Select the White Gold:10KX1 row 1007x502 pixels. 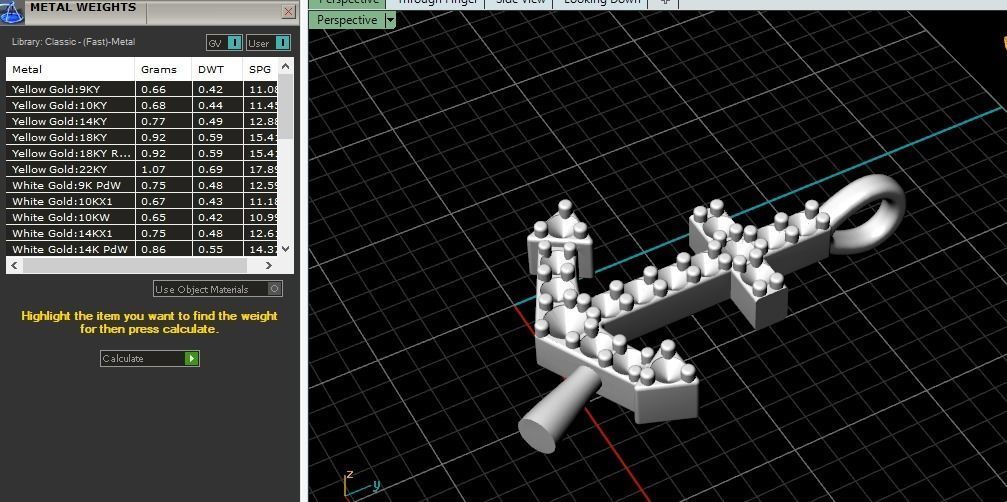[x=142, y=202]
